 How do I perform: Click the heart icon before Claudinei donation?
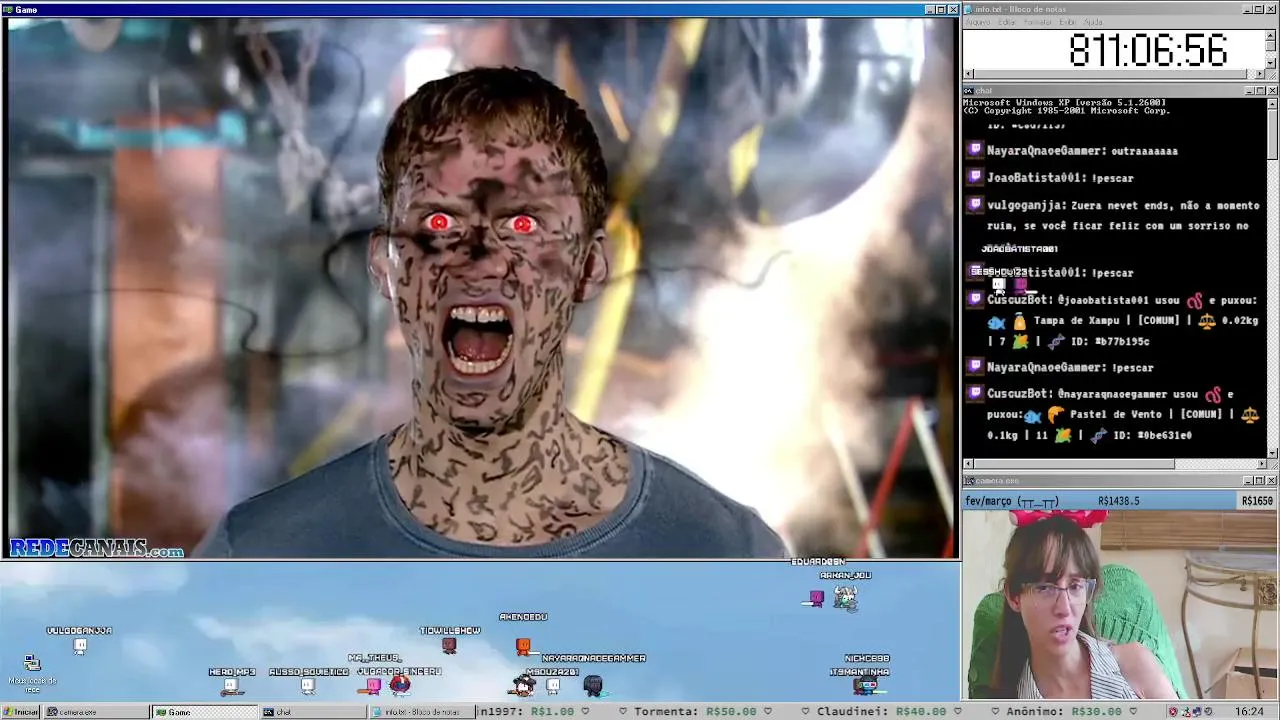pyautogui.click(x=806, y=712)
